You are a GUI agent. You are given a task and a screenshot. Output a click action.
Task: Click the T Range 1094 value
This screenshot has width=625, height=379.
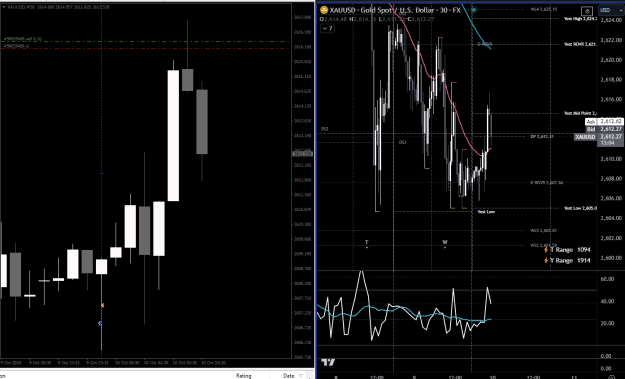[x=584, y=250]
